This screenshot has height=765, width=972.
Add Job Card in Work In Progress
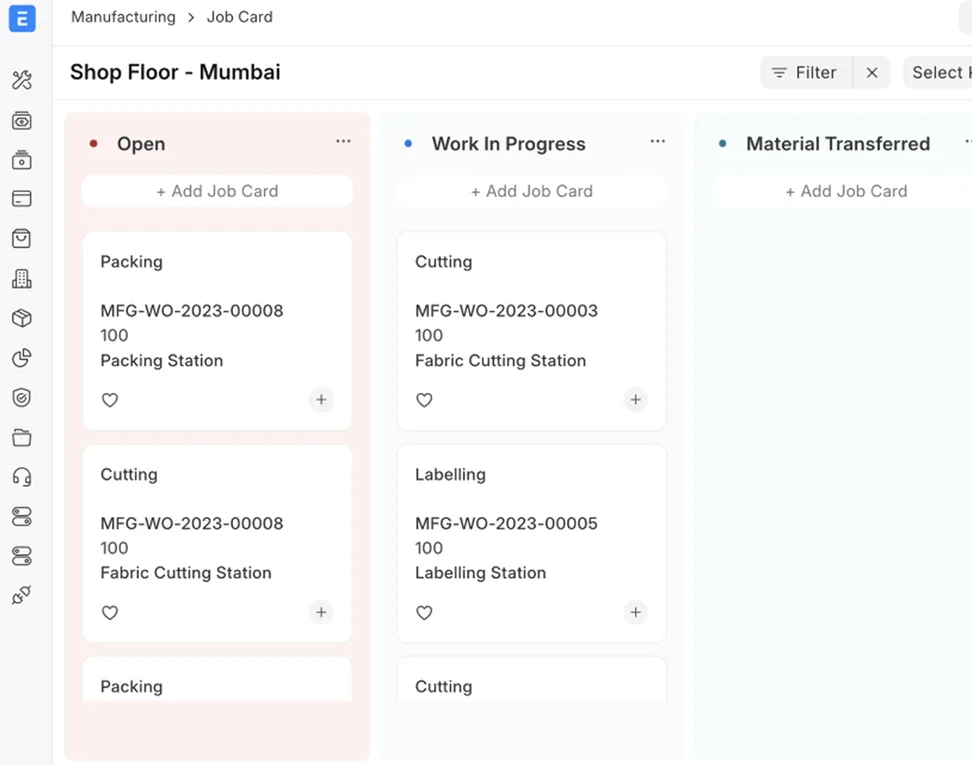point(531,191)
